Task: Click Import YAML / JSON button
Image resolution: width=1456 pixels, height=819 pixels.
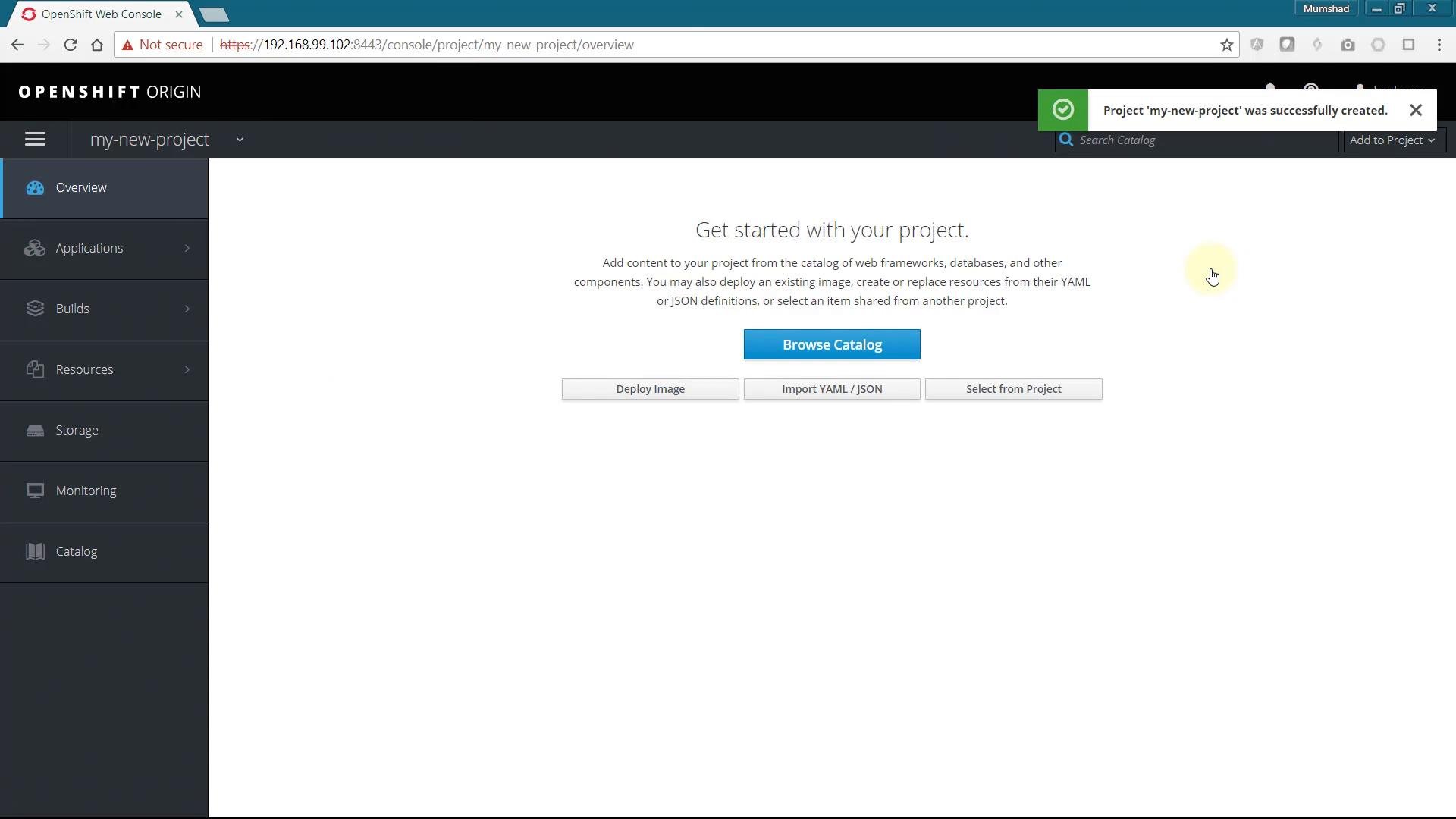Action: [832, 389]
